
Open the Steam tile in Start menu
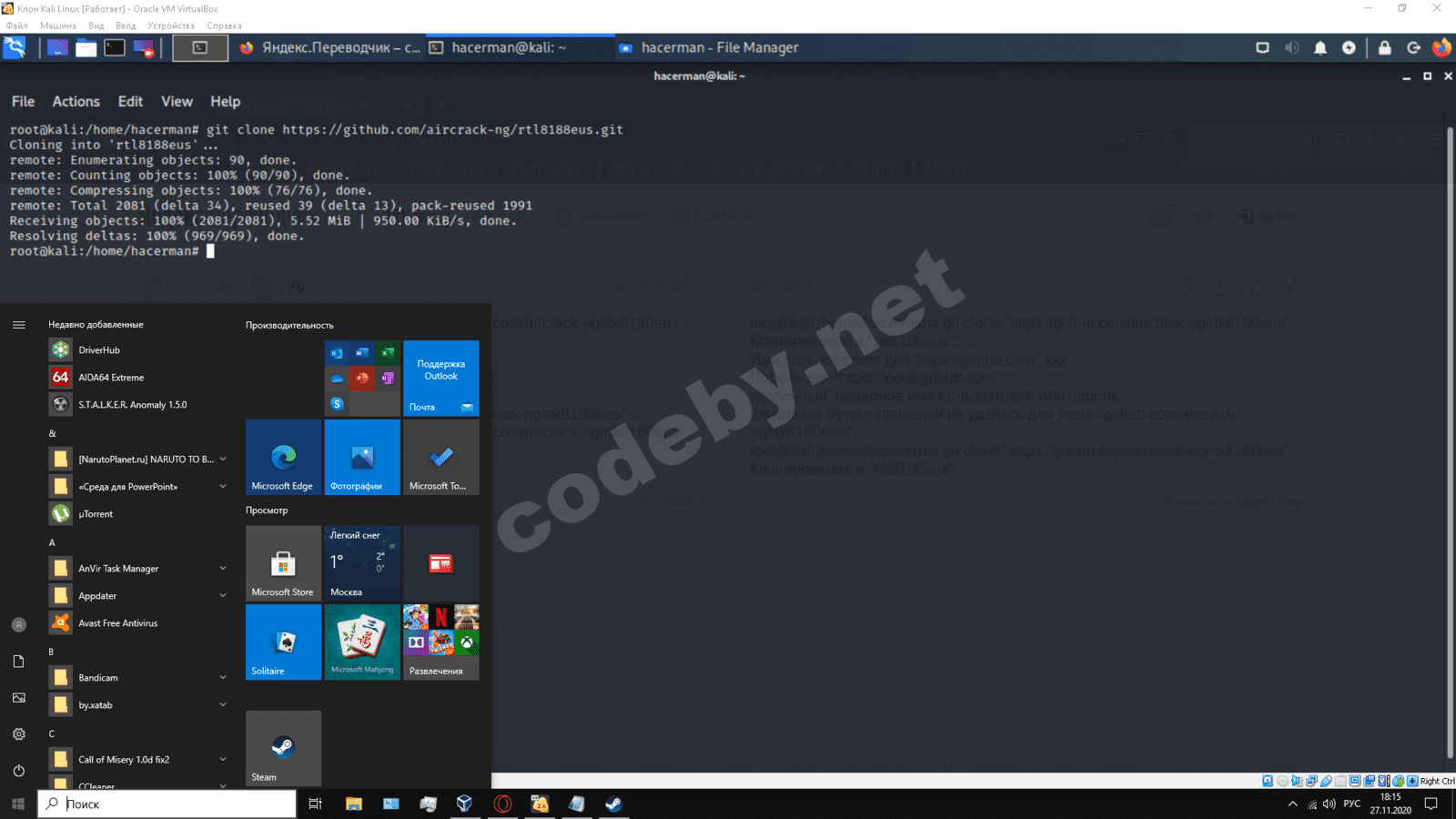click(283, 748)
